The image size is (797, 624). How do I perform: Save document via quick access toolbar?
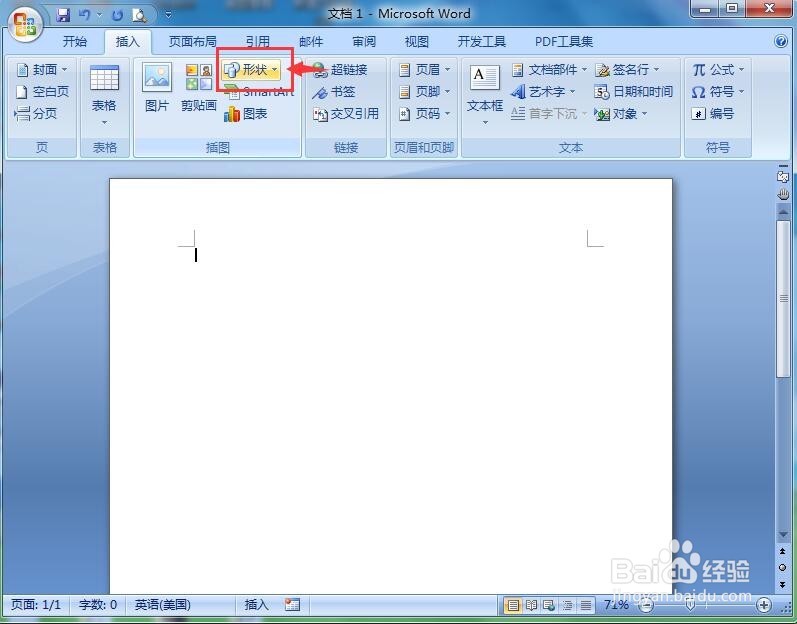(63, 15)
